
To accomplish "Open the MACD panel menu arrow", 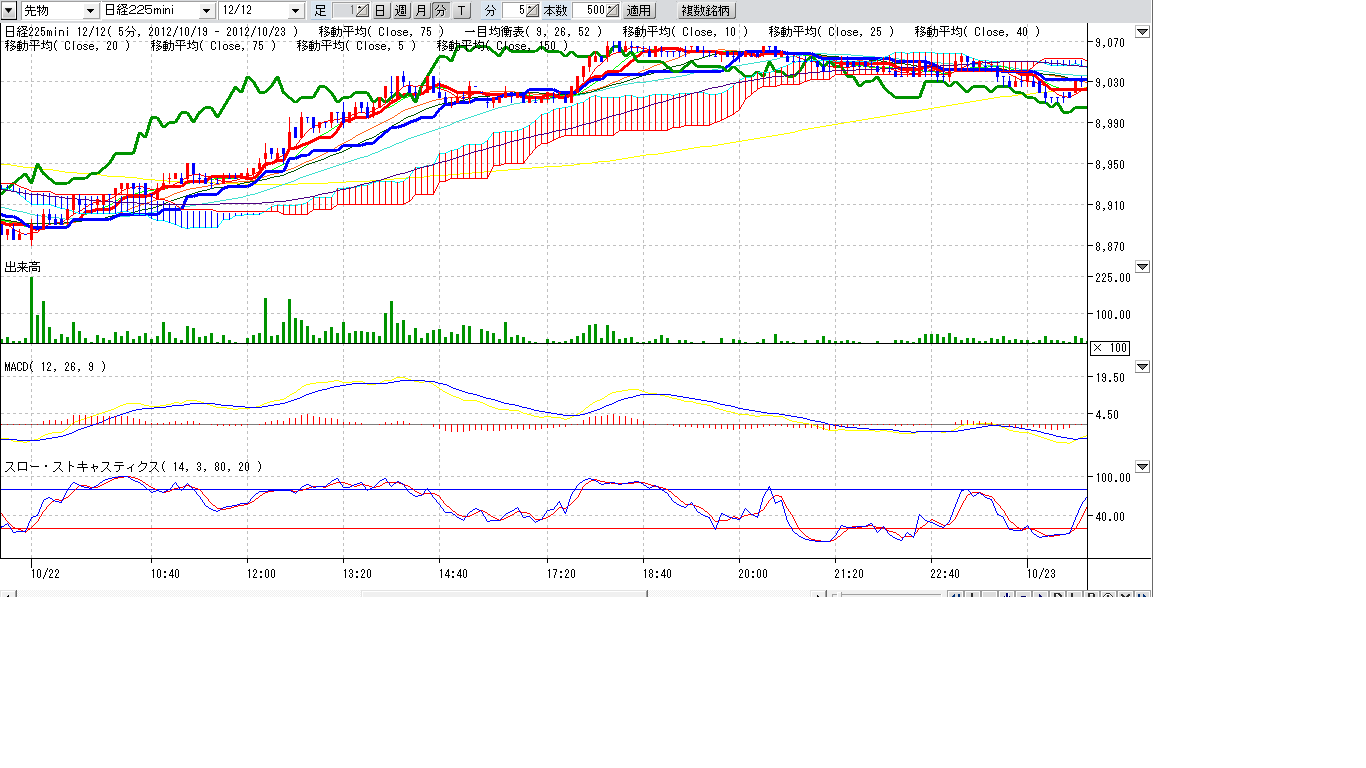I will (1143, 367).
